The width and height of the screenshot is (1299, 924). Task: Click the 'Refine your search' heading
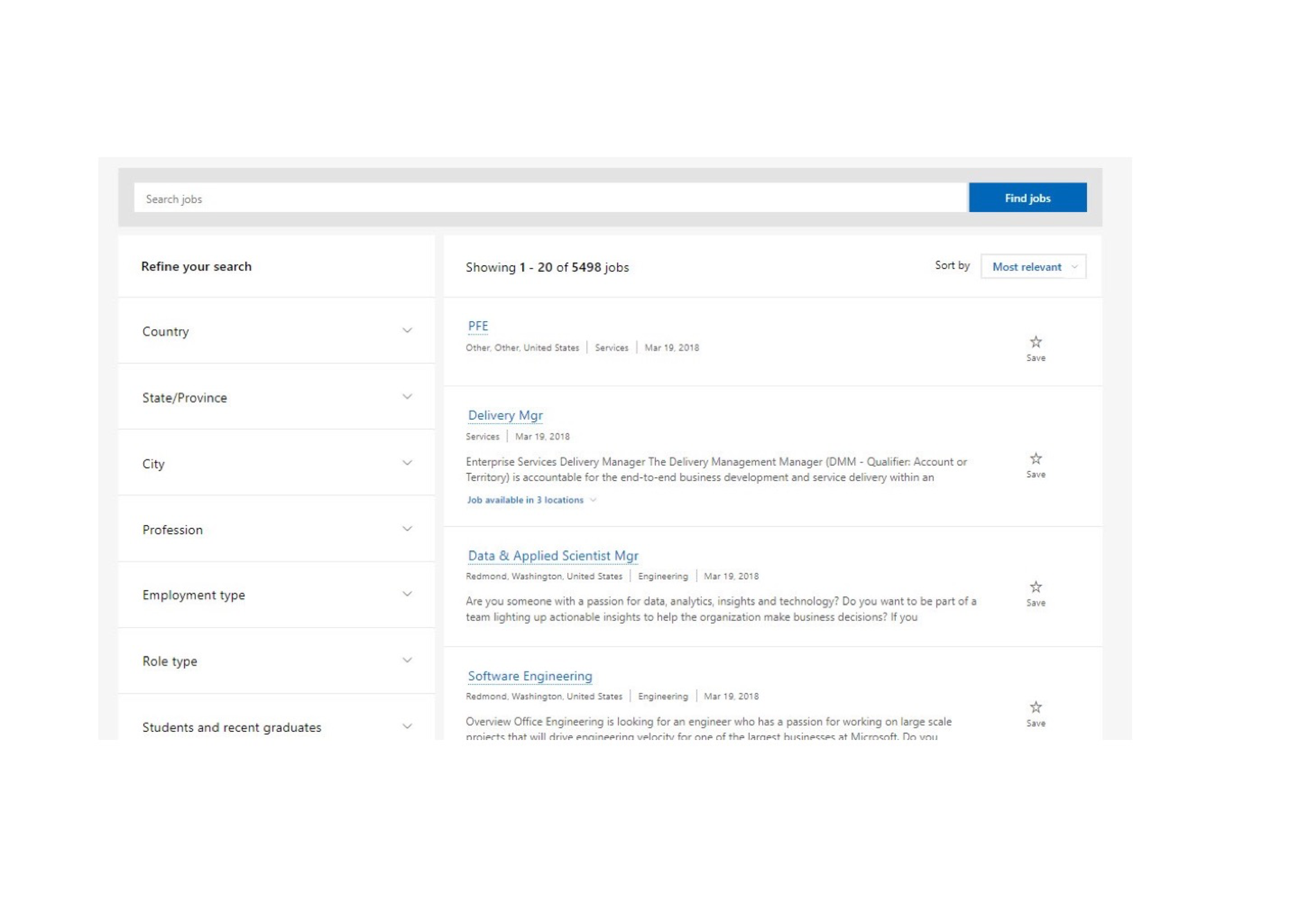[x=196, y=266]
